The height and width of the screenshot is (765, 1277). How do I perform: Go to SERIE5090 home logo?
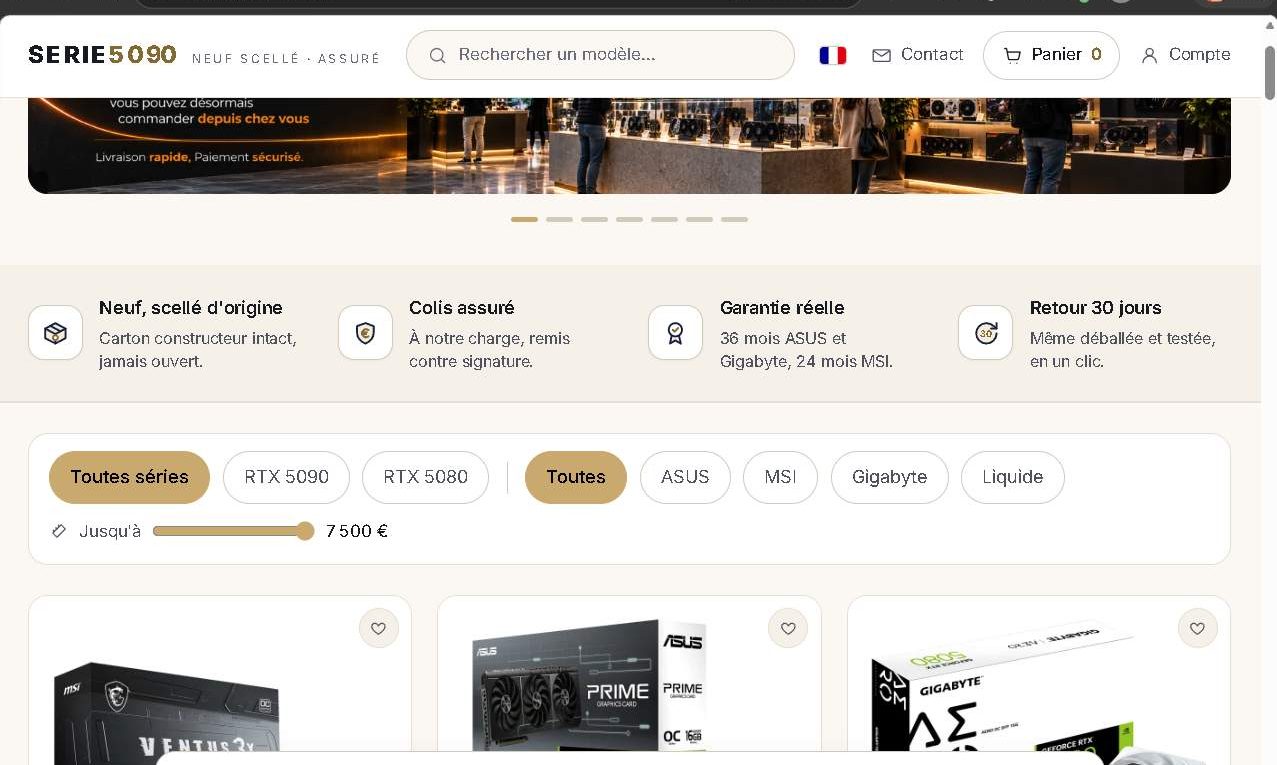point(102,55)
